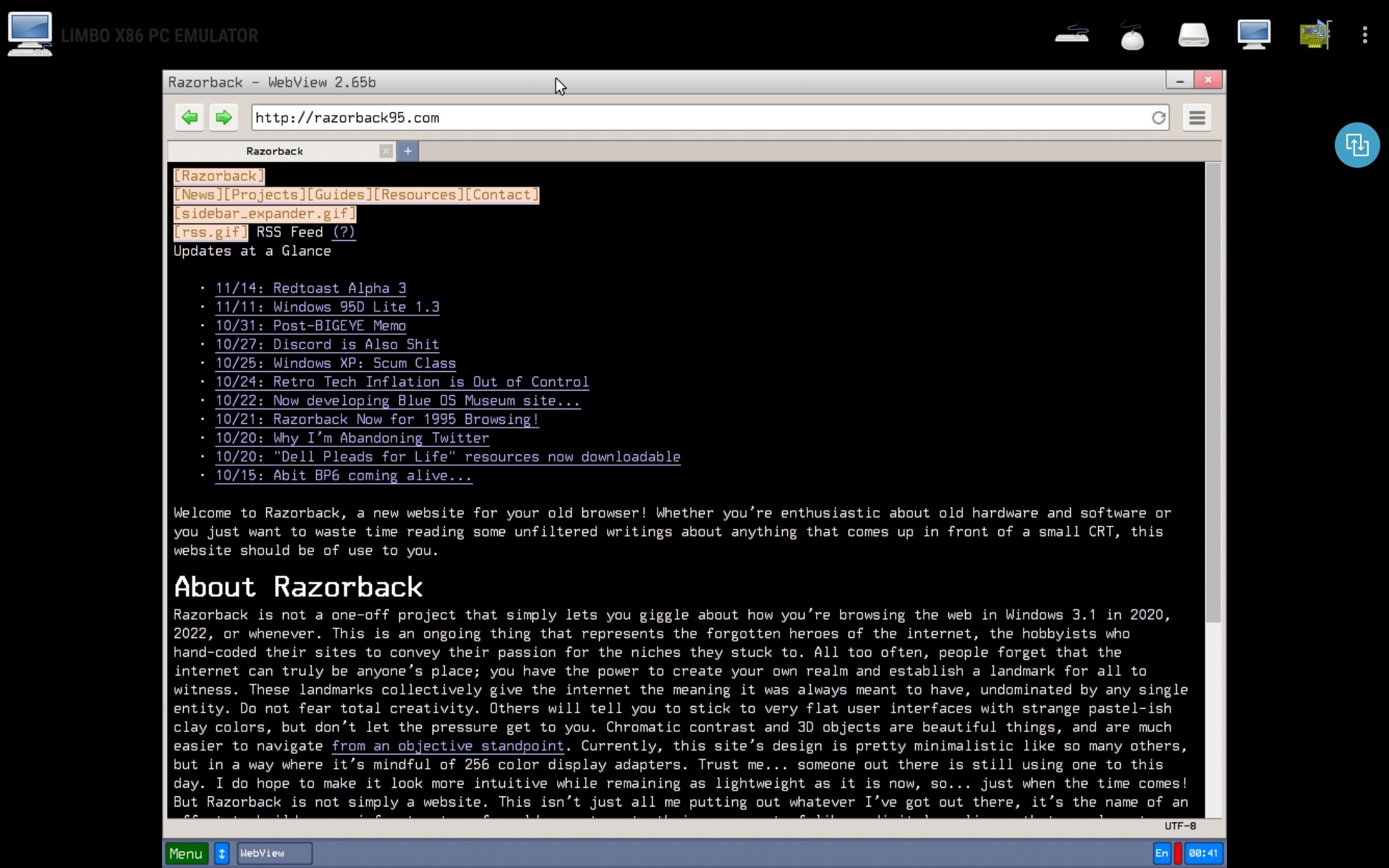Open 10/31: Post-BIGEYE Memo
The width and height of the screenshot is (1389, 868).
(x=311, y=326)
